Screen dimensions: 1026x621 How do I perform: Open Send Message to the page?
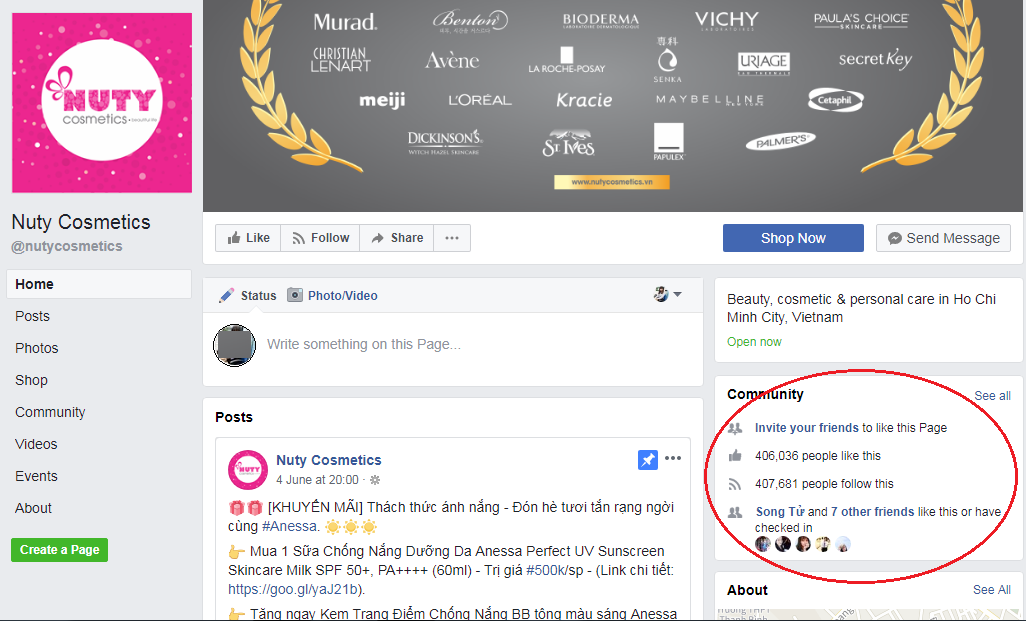click(943, 238)
